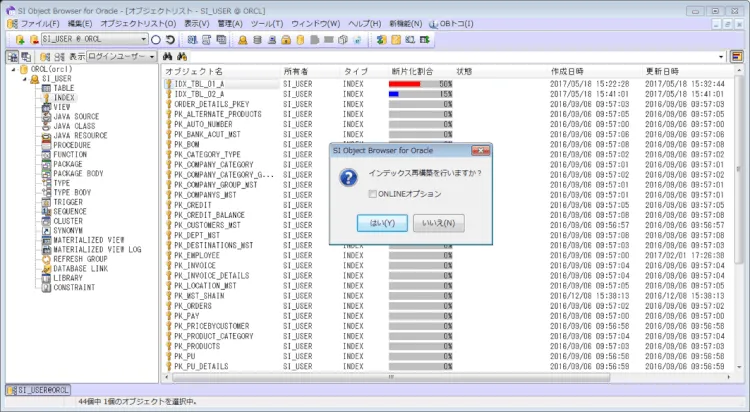The width and height of the screenshot is (750, 412).
Task: Open the ファイル(F) menu
Action: point(40,24)
